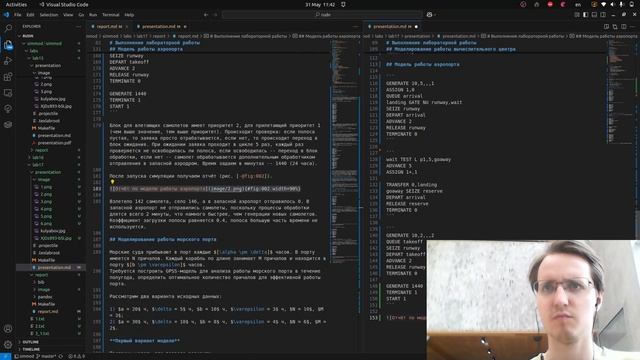640x360 pixels.
Task: Open left editor group more actions
Action: 355,27
